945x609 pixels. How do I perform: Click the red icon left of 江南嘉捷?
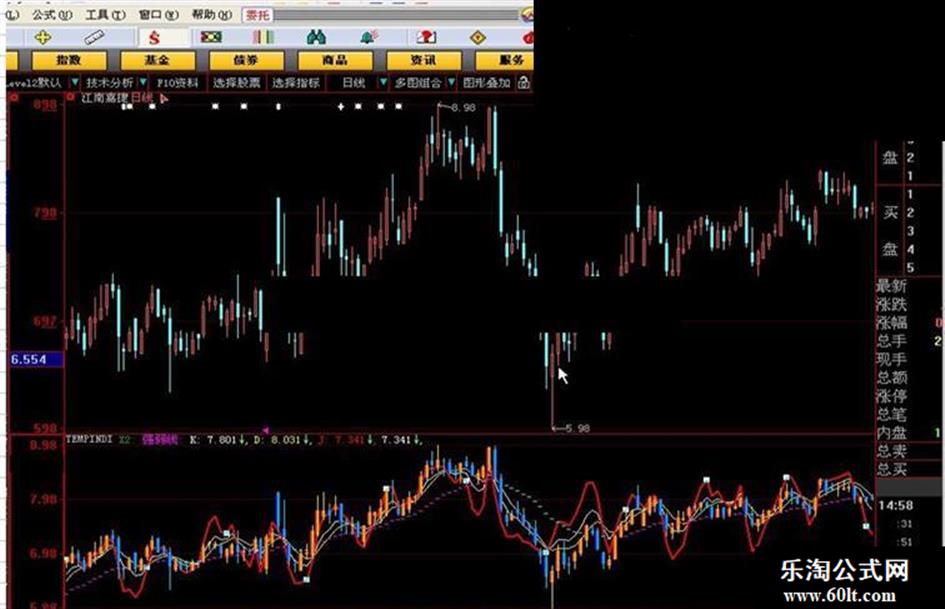[x=71, y=97]
